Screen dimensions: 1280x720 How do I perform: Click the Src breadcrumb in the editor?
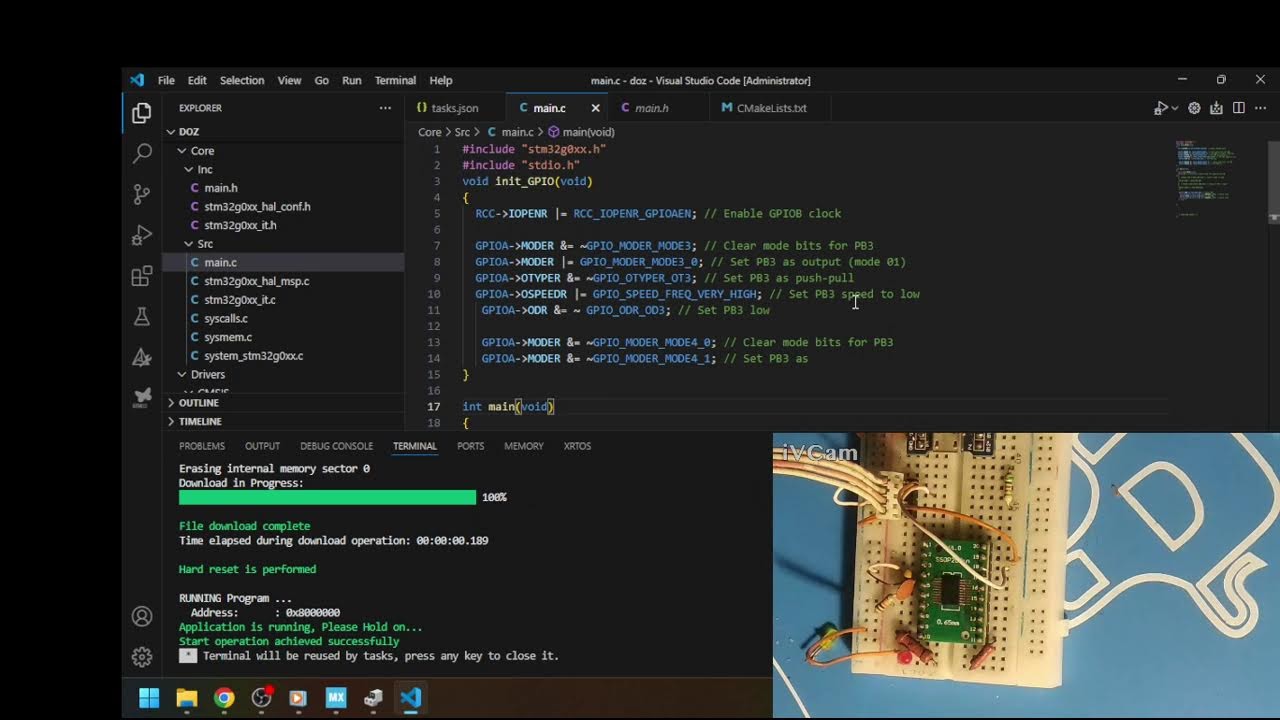(x=462, y=132)
